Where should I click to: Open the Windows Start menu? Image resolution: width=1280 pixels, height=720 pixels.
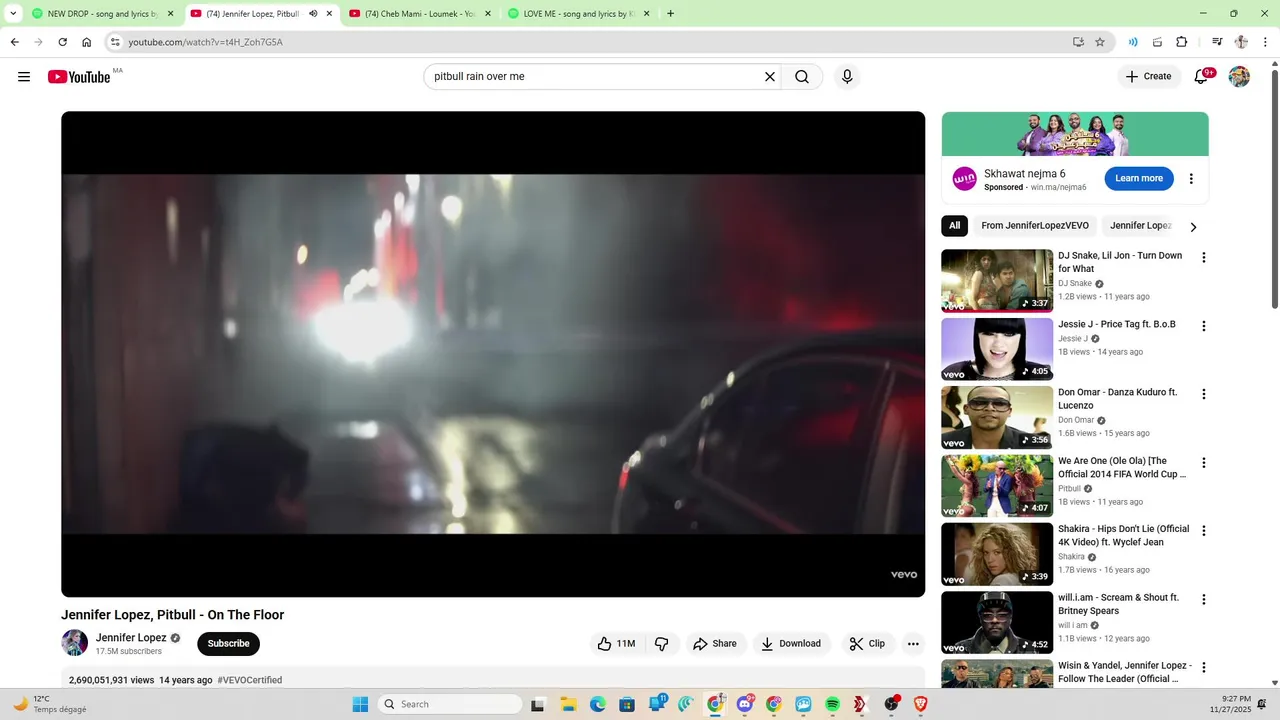coord(360,704)
